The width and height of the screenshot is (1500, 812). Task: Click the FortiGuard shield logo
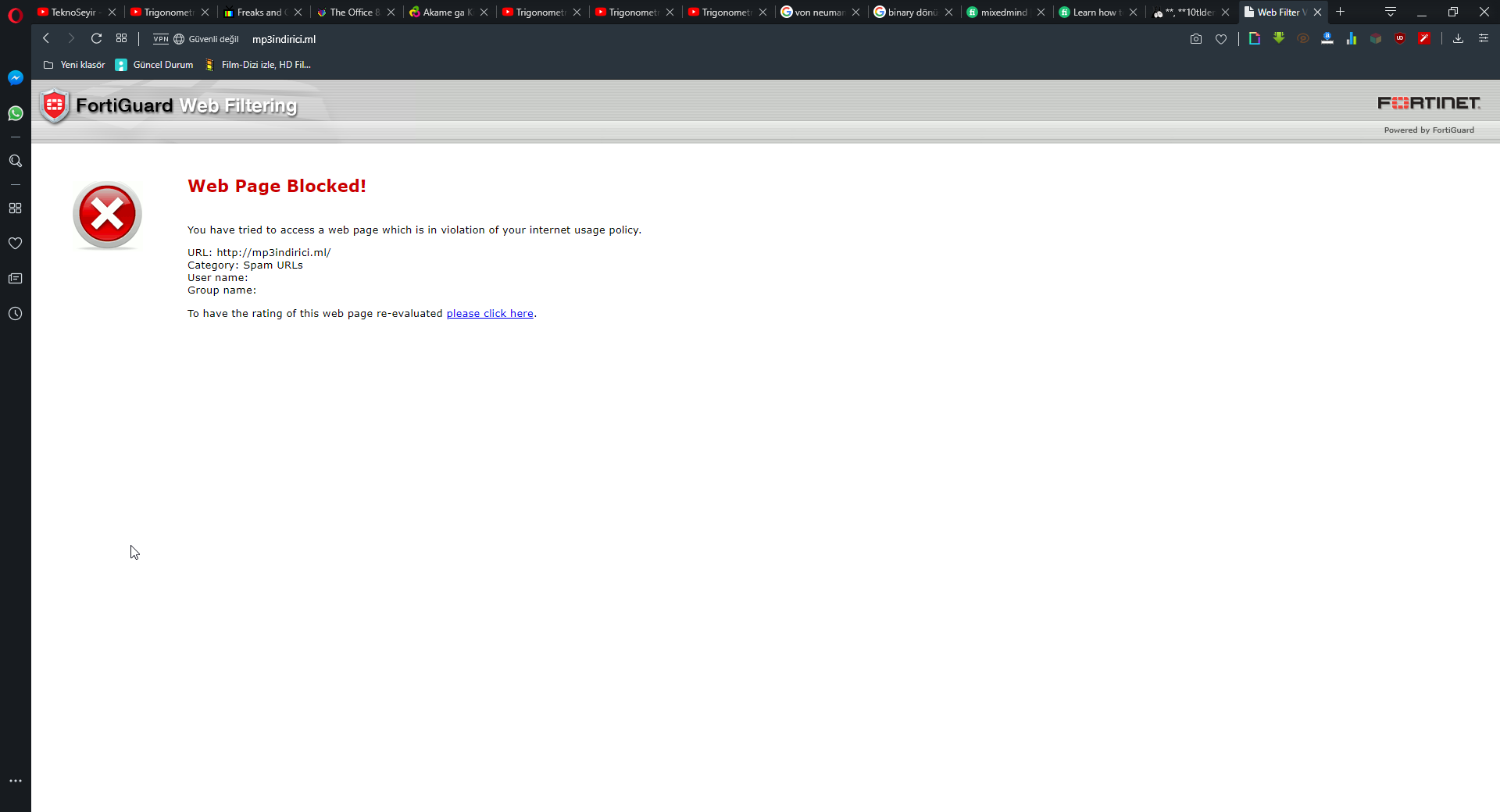coord(54,105)
